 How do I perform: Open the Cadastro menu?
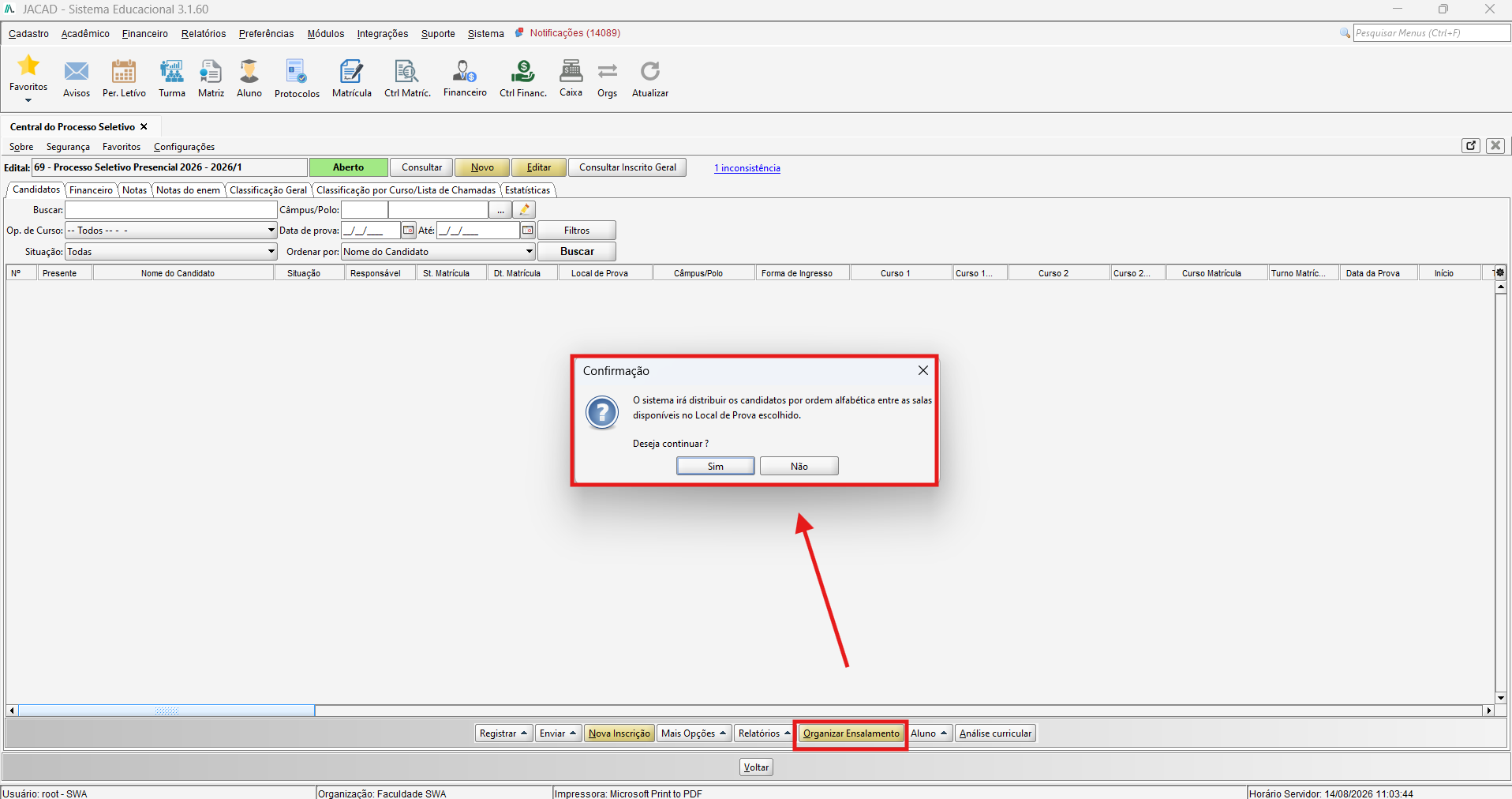(x=28, y=33)
